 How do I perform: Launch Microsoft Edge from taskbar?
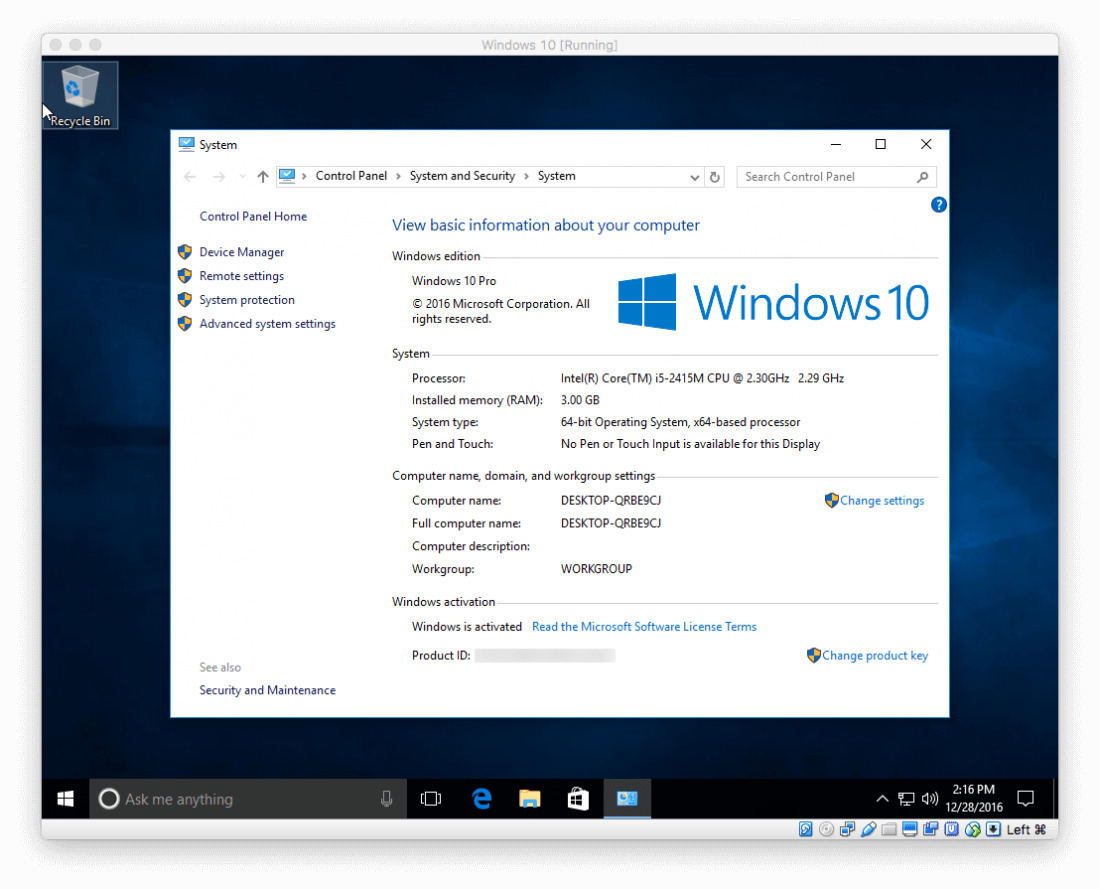point(481,798)
